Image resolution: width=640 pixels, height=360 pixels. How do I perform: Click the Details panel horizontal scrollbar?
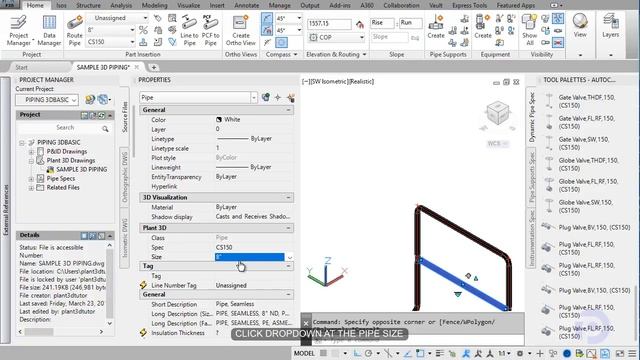click(60, 332)
